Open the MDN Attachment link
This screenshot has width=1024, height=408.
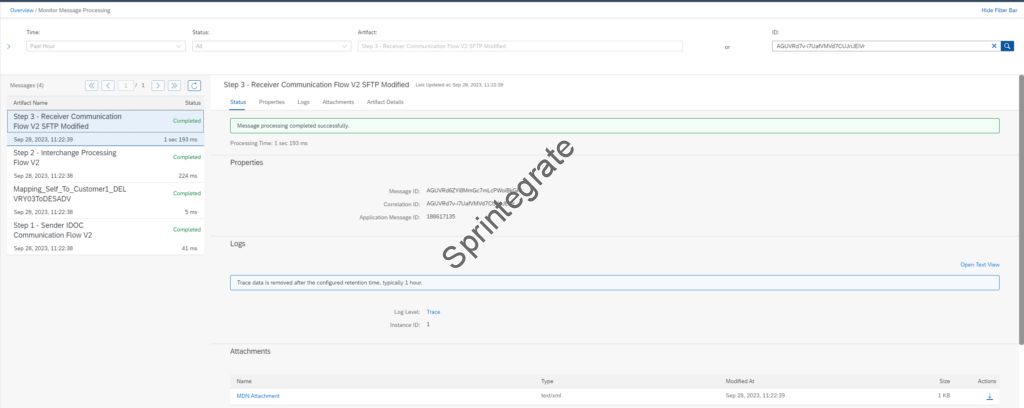(x=258, y=396)
